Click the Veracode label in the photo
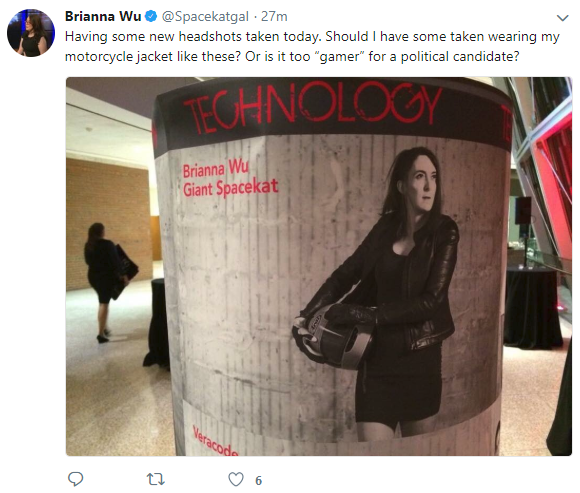Image resolution: width=580 pixels, height=493 pixels. 215,441
